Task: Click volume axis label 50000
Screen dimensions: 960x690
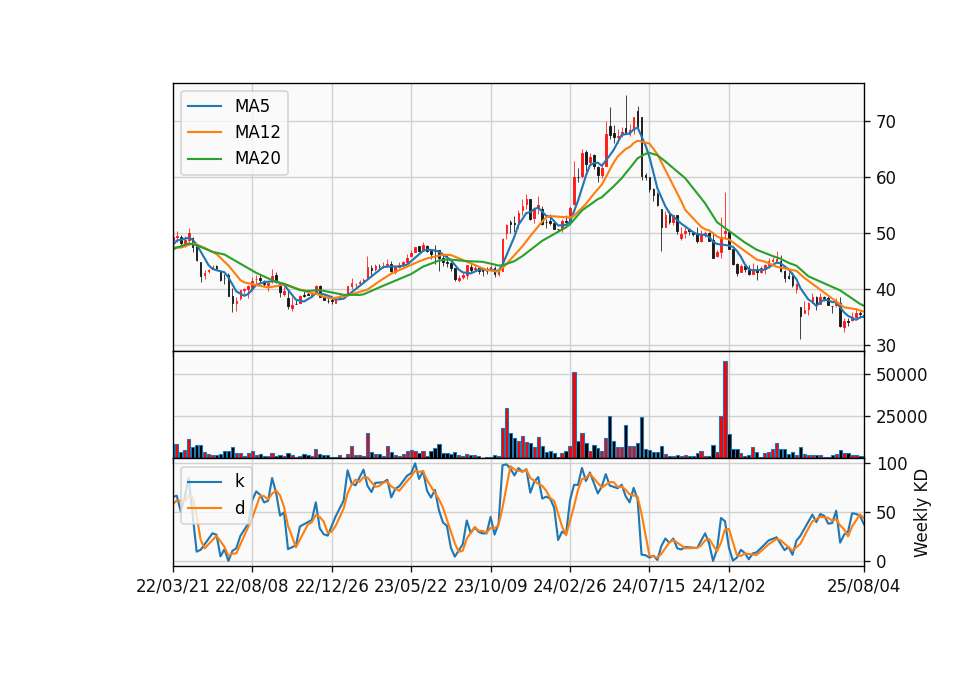Action: coord(901,375)
